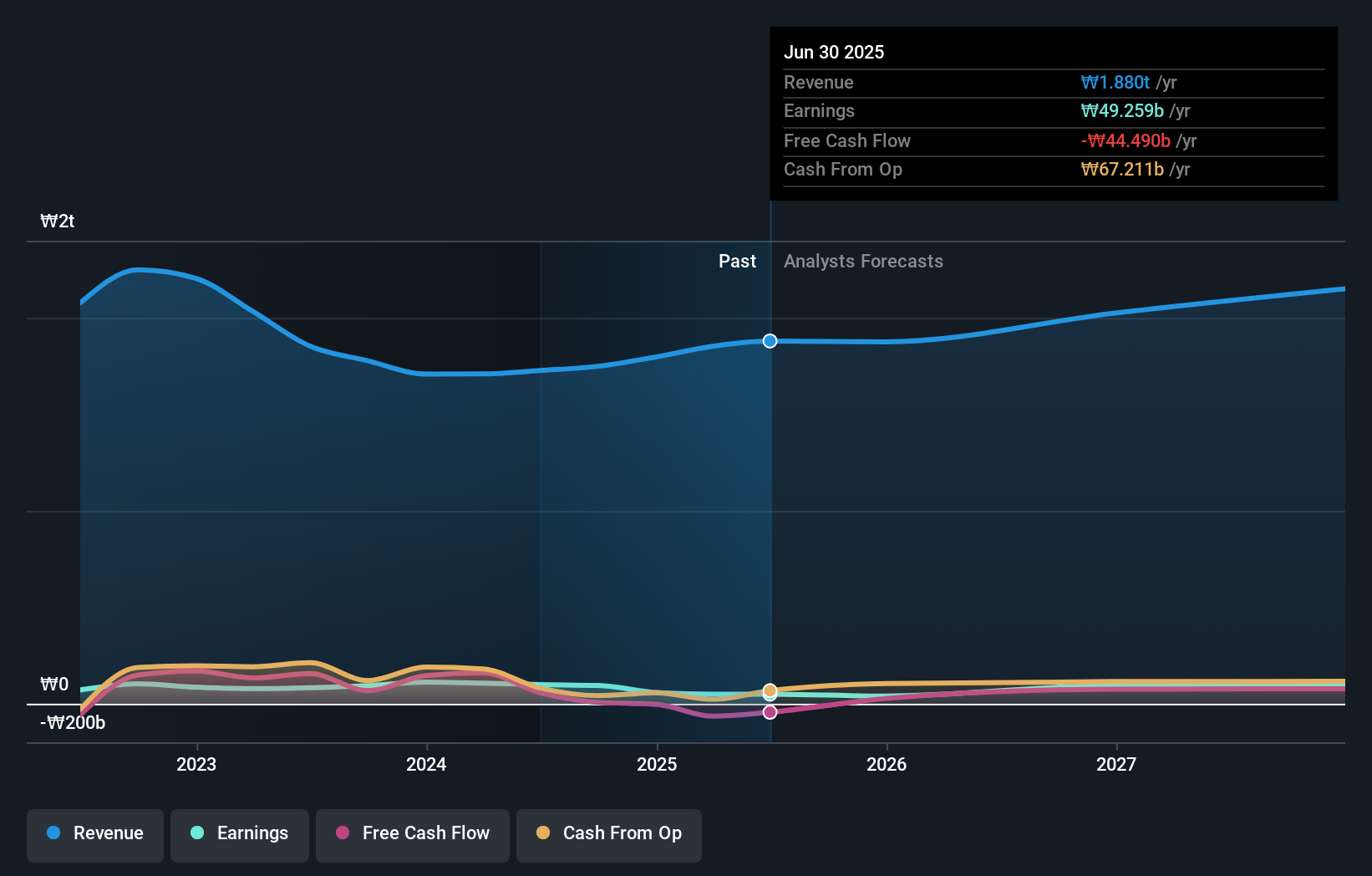This screenshot has height=876, width=1372.
Task: Click the orange Cash From Op legend dot
Action: click(544, 833)
